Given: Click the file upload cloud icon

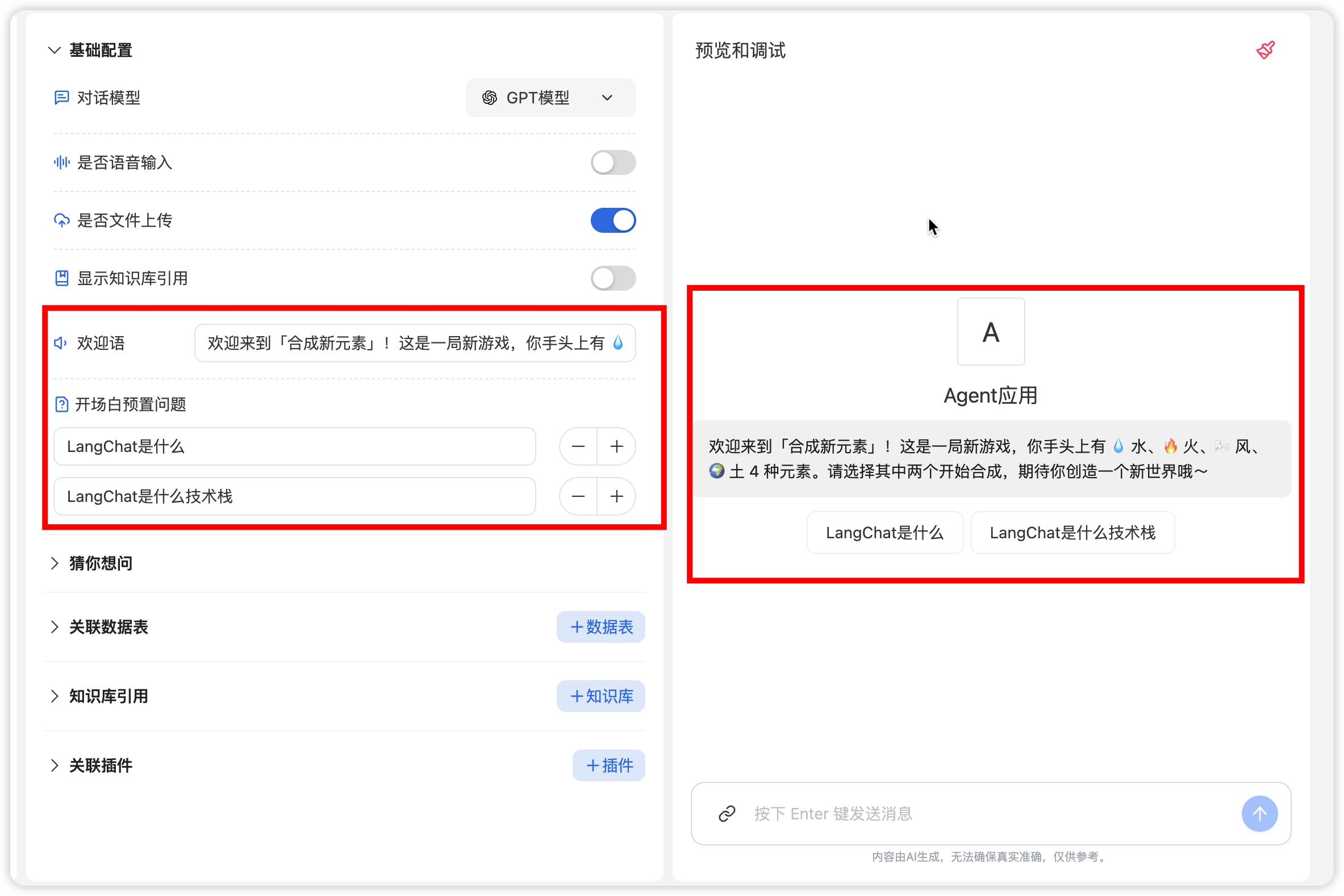Looking at the screenshot, I should click(61, 220).
